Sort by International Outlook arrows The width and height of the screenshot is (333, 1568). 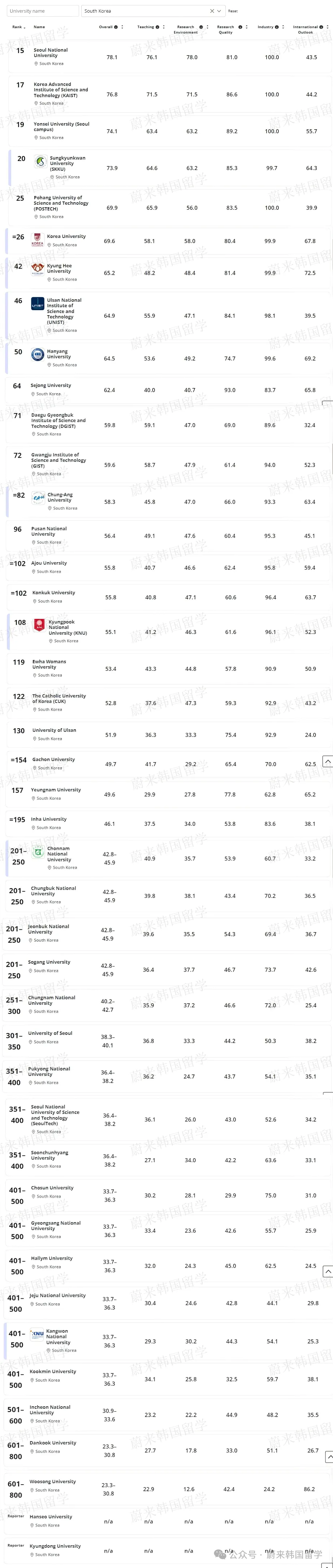[x=328, y=27]
